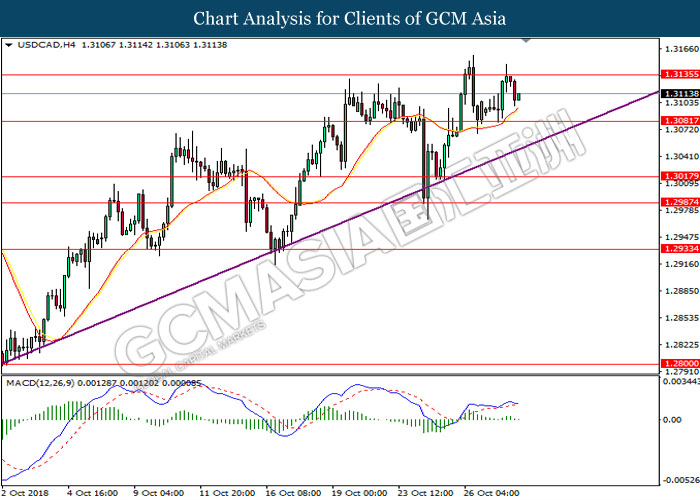The width and height of the screenshot is (700, 500).
Task: Click the current price label 1.31138
Action: (x=680, y=94)
